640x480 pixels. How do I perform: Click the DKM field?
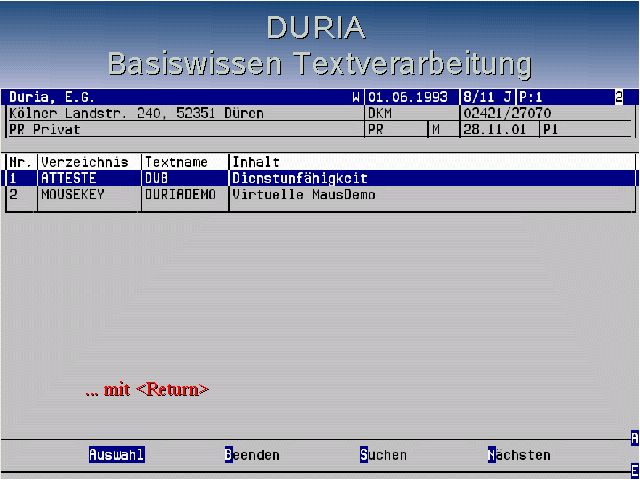coord(380,113)
